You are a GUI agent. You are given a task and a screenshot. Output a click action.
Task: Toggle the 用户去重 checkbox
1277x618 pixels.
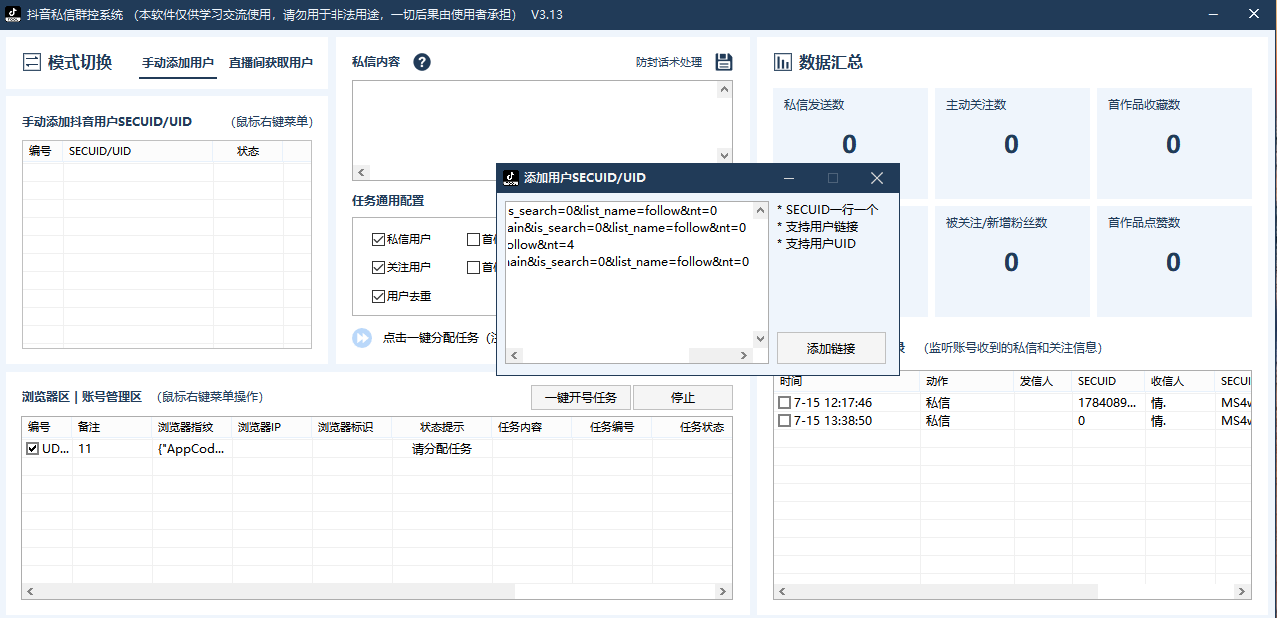pos(378,296)
